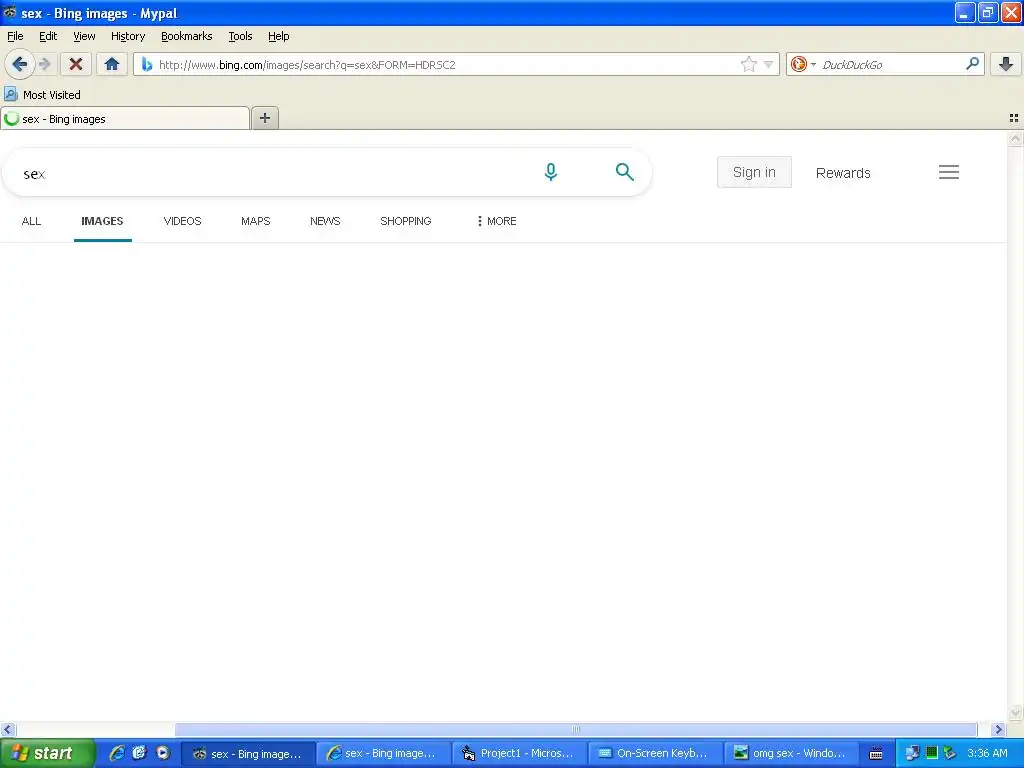Click the 3:36 AM taskbar clock
The height and width of the screenshot is (768, 1024).
tap(987, 753)
